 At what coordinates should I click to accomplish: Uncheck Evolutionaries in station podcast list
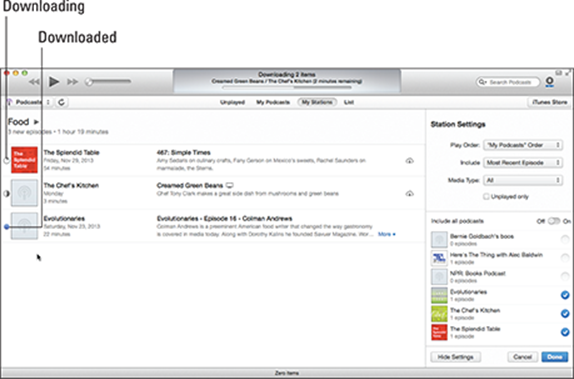point(565,295)
